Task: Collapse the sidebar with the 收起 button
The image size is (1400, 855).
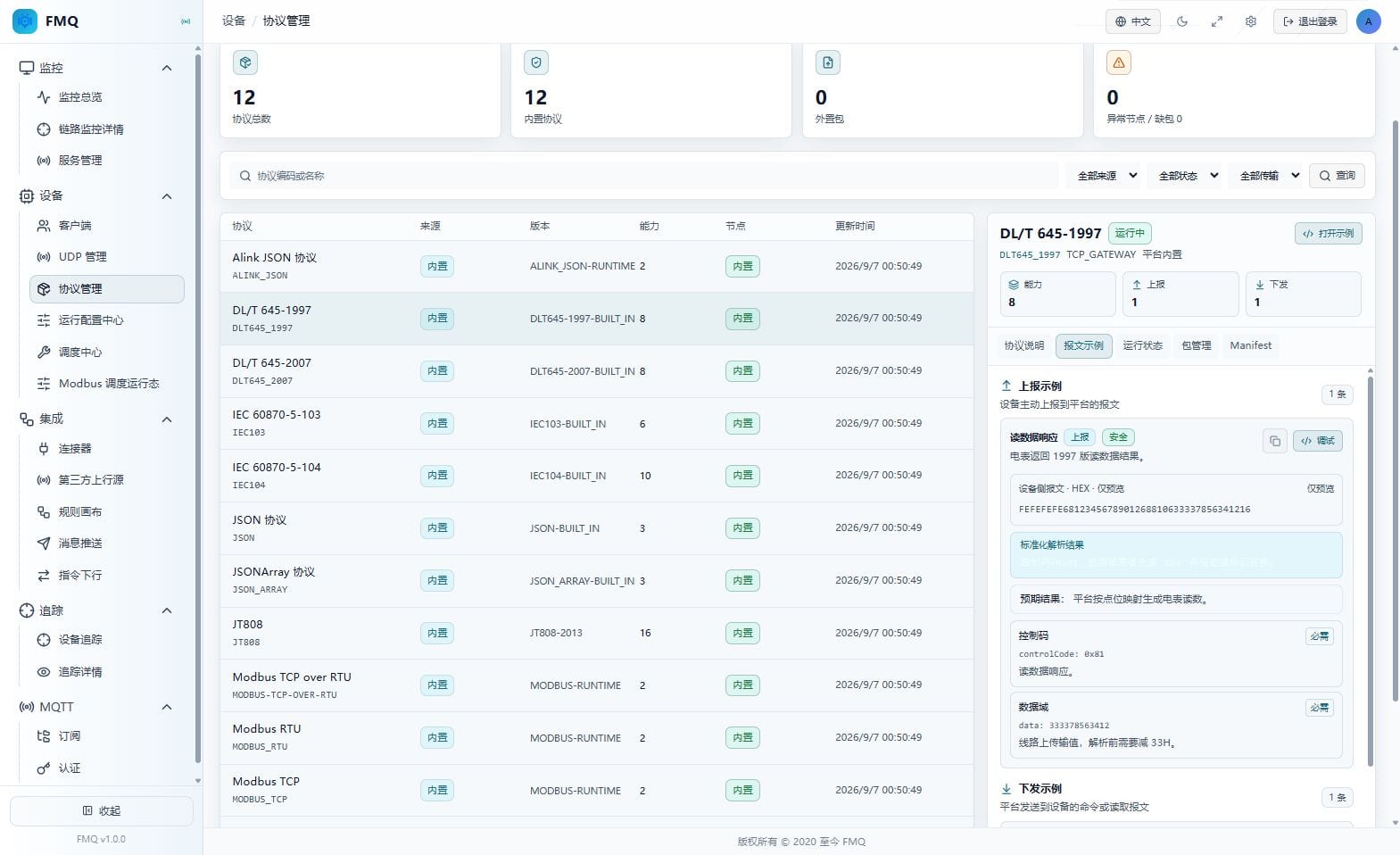Action: click(x=102, y=811)
